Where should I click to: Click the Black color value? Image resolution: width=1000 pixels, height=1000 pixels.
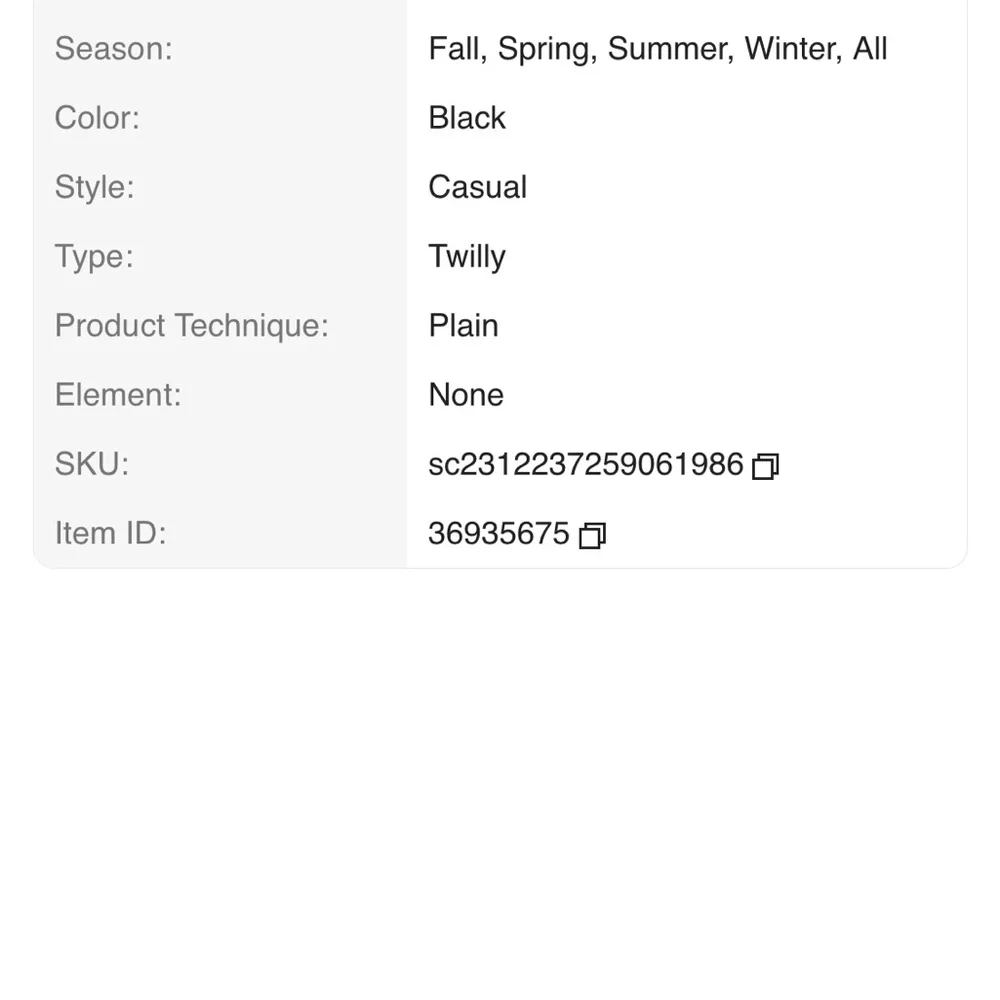[x=467, y=118]
